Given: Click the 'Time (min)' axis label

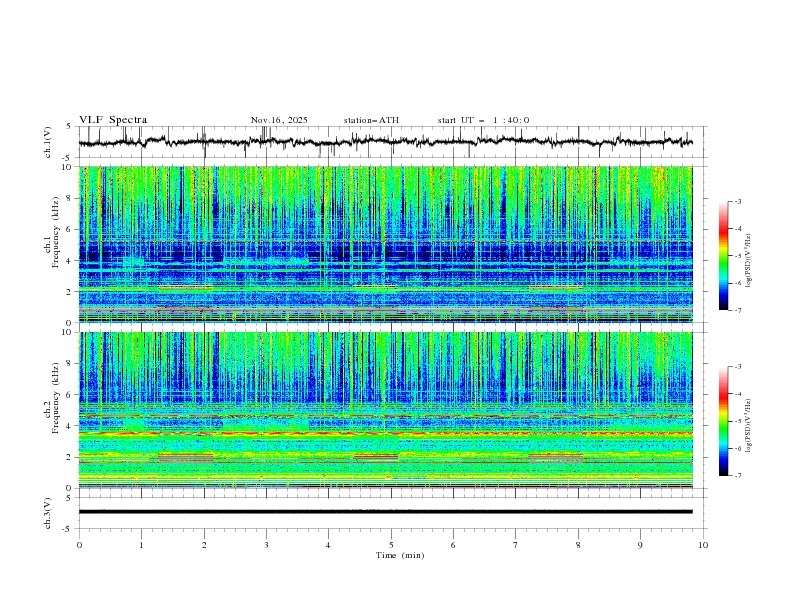Looking at the screenshot, I should point(400,555).
